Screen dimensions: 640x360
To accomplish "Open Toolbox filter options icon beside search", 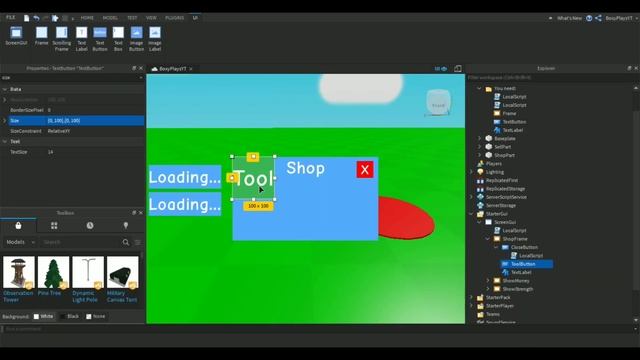I will pos(138,242).
